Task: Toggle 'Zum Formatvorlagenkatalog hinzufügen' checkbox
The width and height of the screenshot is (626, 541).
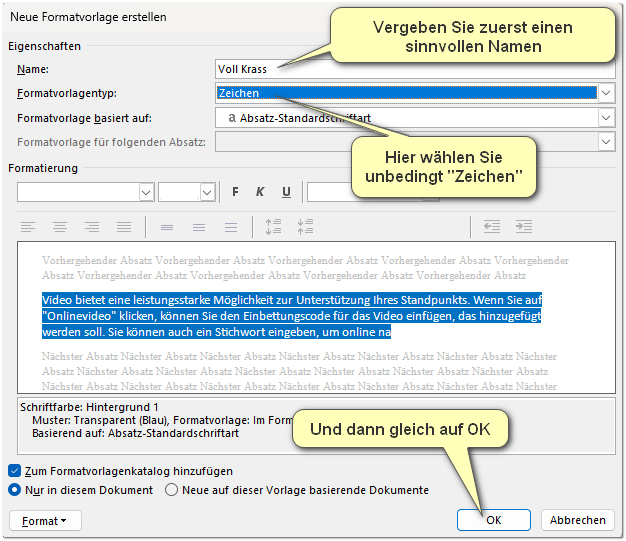Action: pyautogui.click(x=15, y=470)
